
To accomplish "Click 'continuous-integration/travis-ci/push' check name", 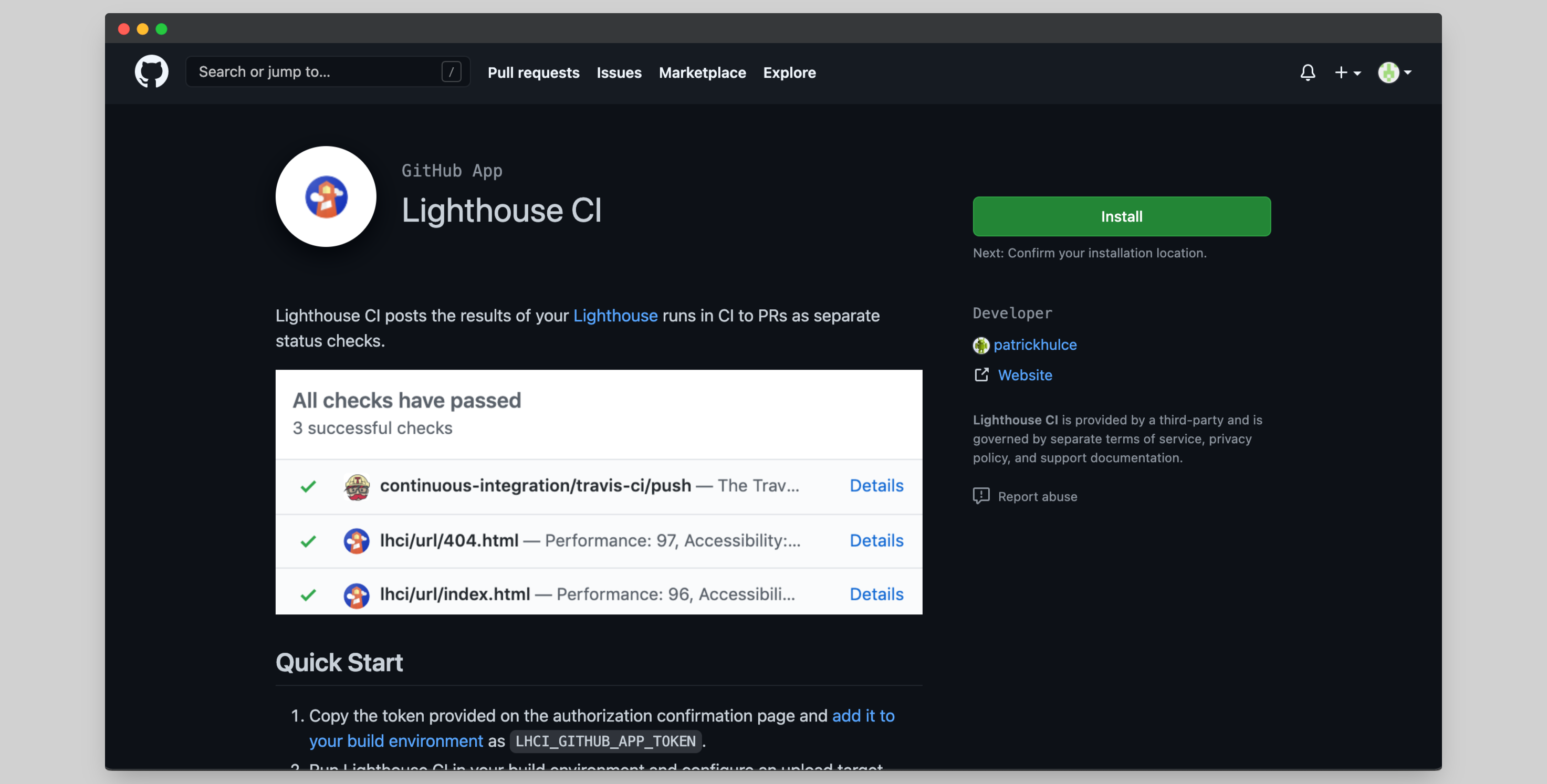I will (535, 485).
